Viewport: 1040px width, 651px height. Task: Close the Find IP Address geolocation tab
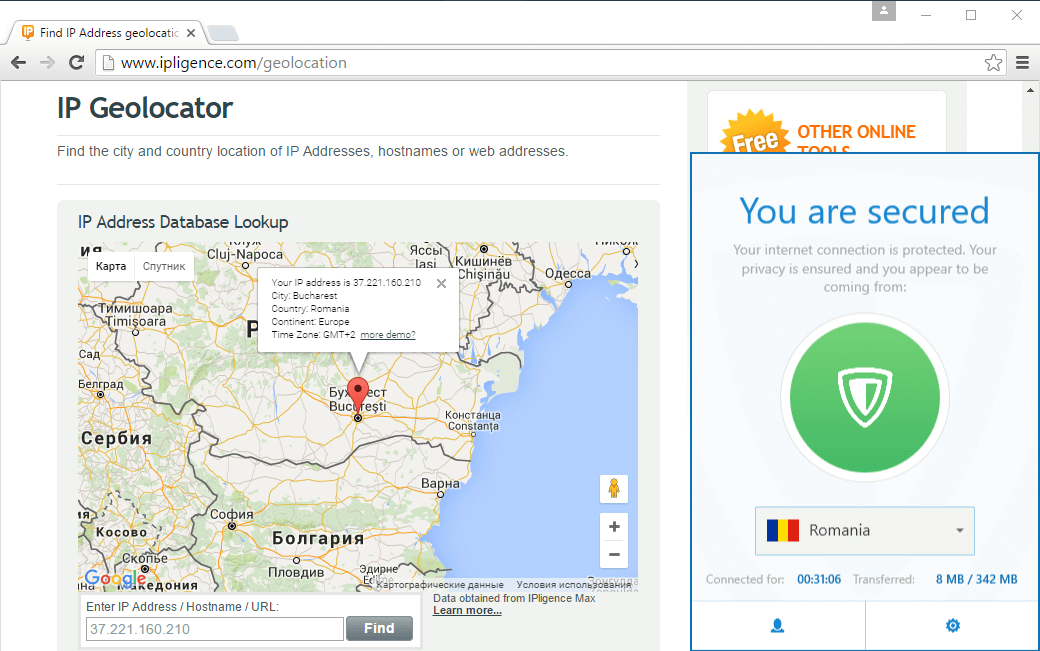(x=191, y=32)
